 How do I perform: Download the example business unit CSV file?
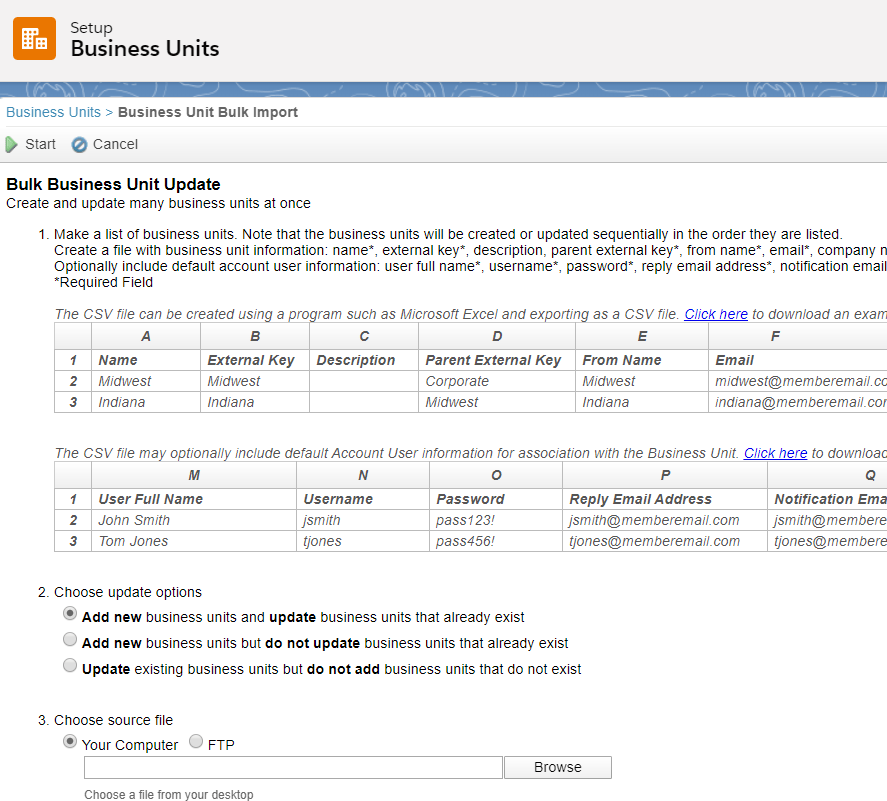point(716,314)
